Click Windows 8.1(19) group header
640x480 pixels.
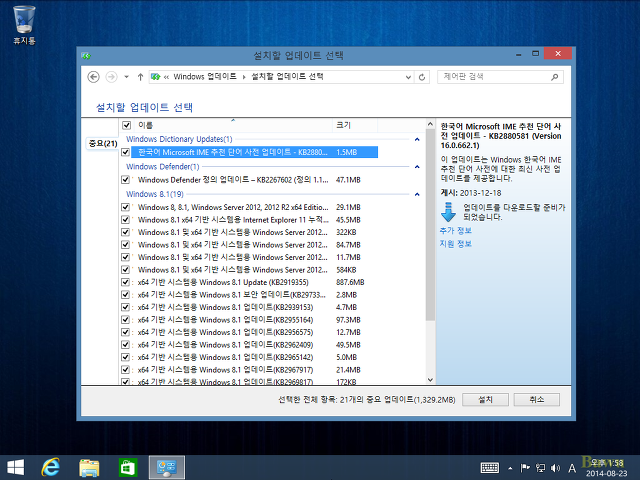coord(155,194)
